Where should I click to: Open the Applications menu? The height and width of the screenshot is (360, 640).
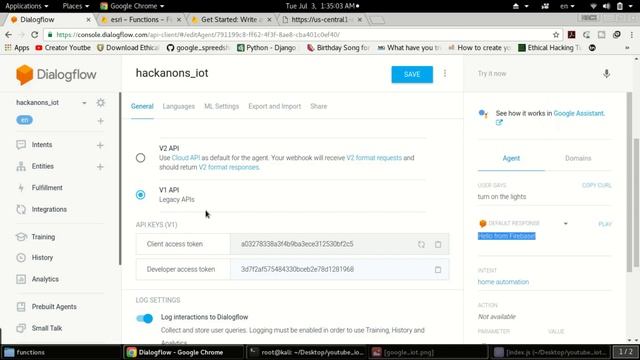tap(26, 6)
